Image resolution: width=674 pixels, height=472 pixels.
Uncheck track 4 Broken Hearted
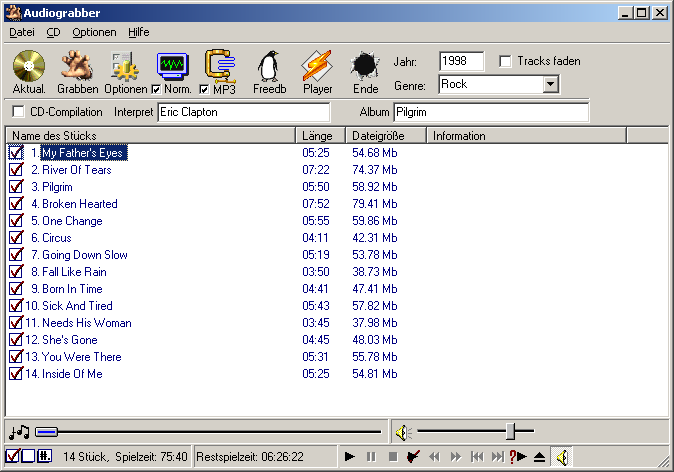coord(16,203)
